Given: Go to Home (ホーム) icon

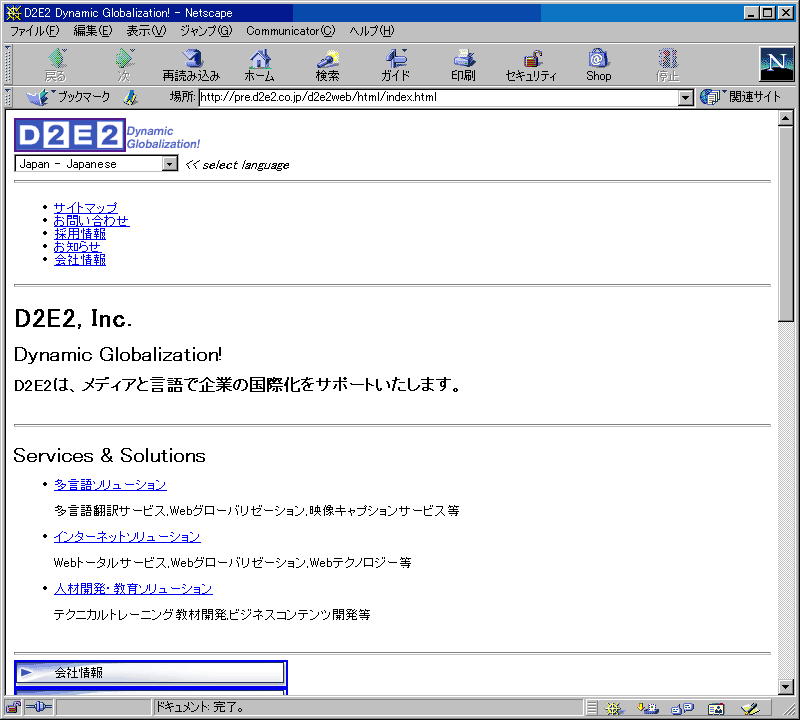Looking at the screenshot, I should [260, 64].
